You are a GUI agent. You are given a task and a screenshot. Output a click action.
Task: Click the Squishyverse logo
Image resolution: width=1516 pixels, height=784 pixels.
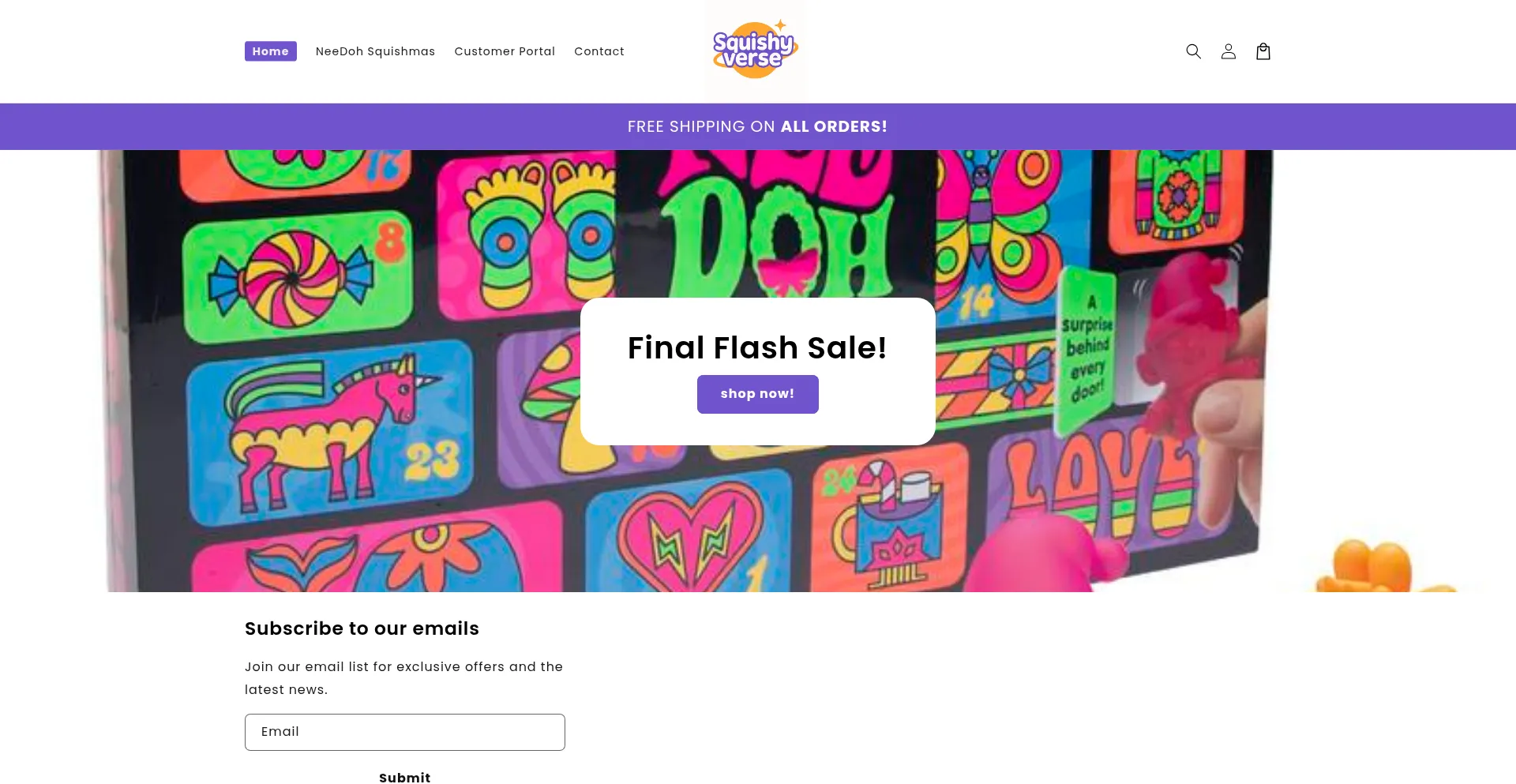pyautogui.click(x=756, y=50)
